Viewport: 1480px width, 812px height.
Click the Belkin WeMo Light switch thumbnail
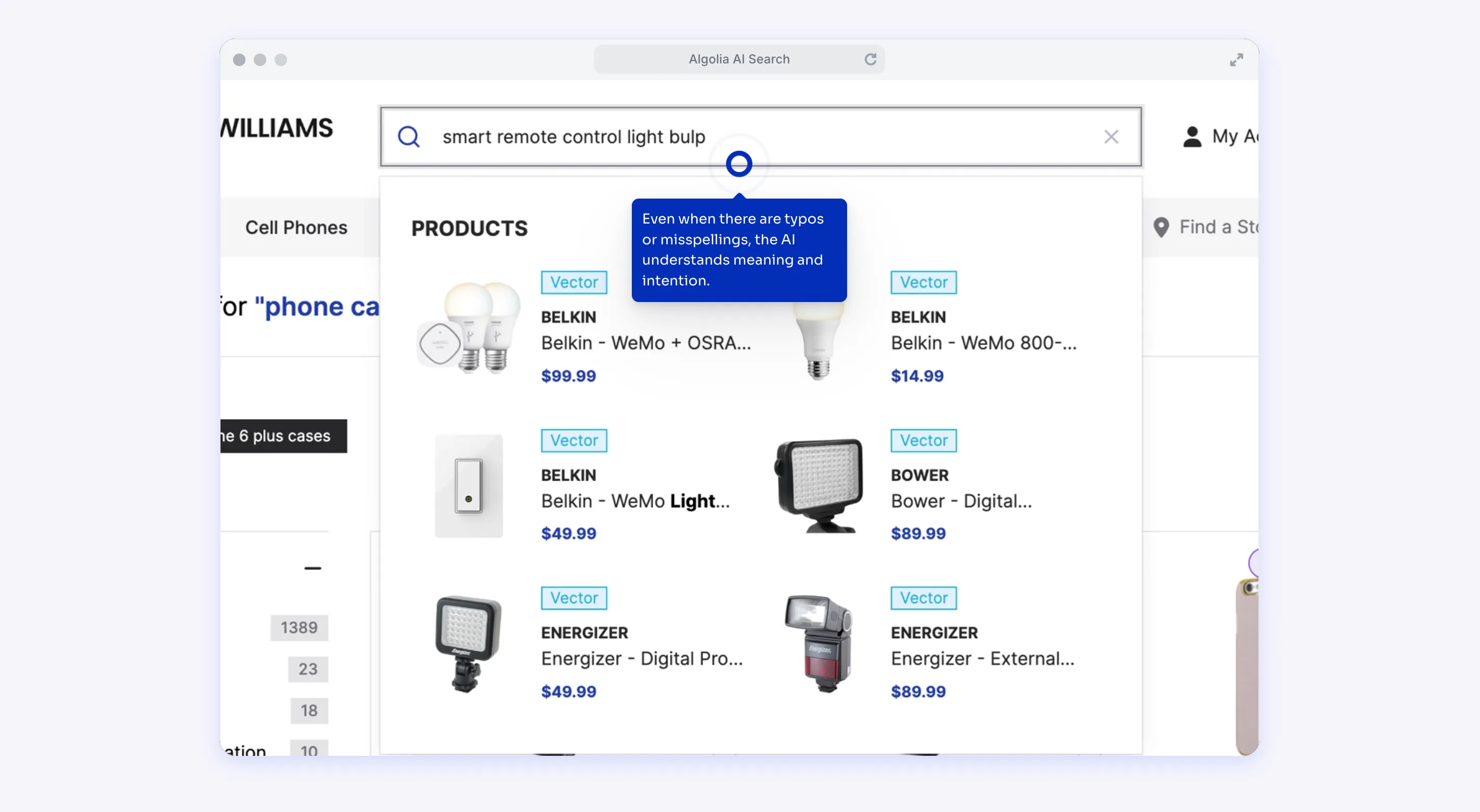[469, 486]
